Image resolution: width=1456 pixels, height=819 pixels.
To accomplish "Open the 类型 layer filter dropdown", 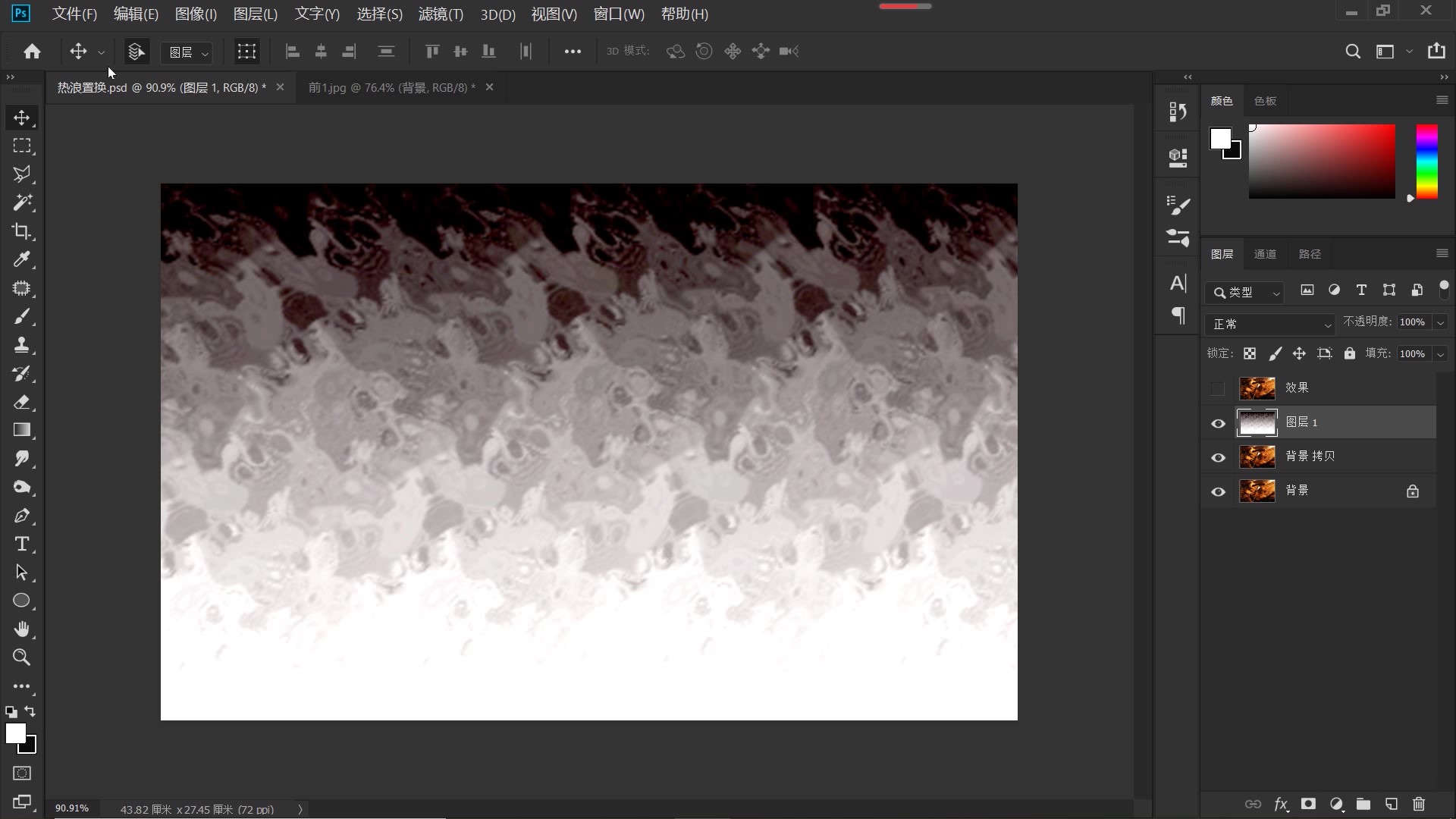I will pos(1247,293).
